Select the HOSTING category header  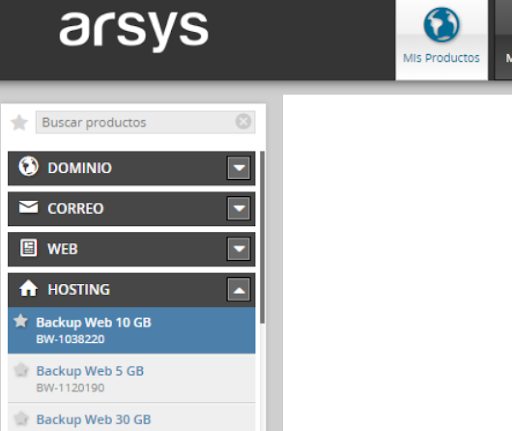pos(131,290)
